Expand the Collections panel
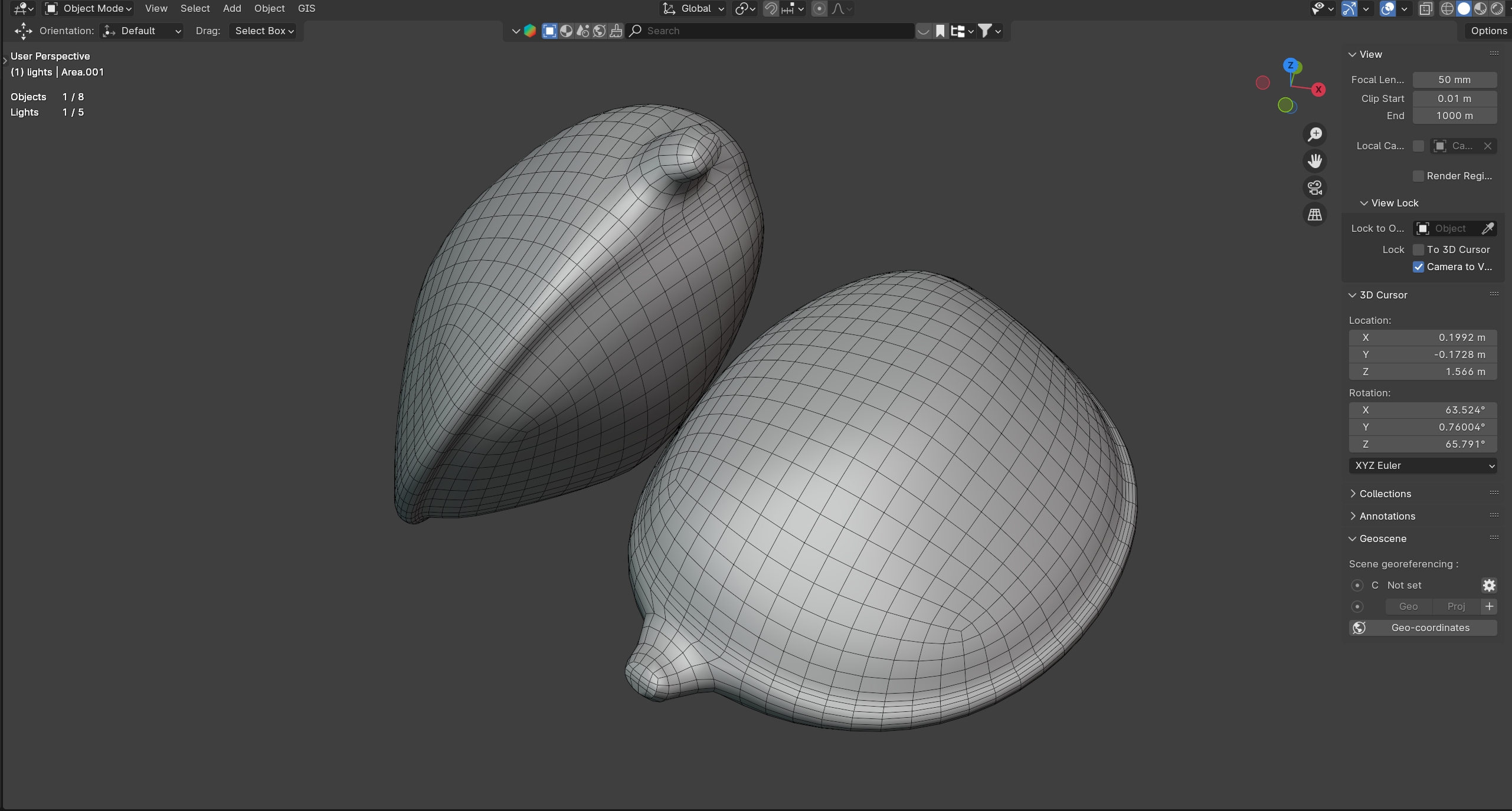This screenshot has width=1512, height=811. tap(1385, 494)
